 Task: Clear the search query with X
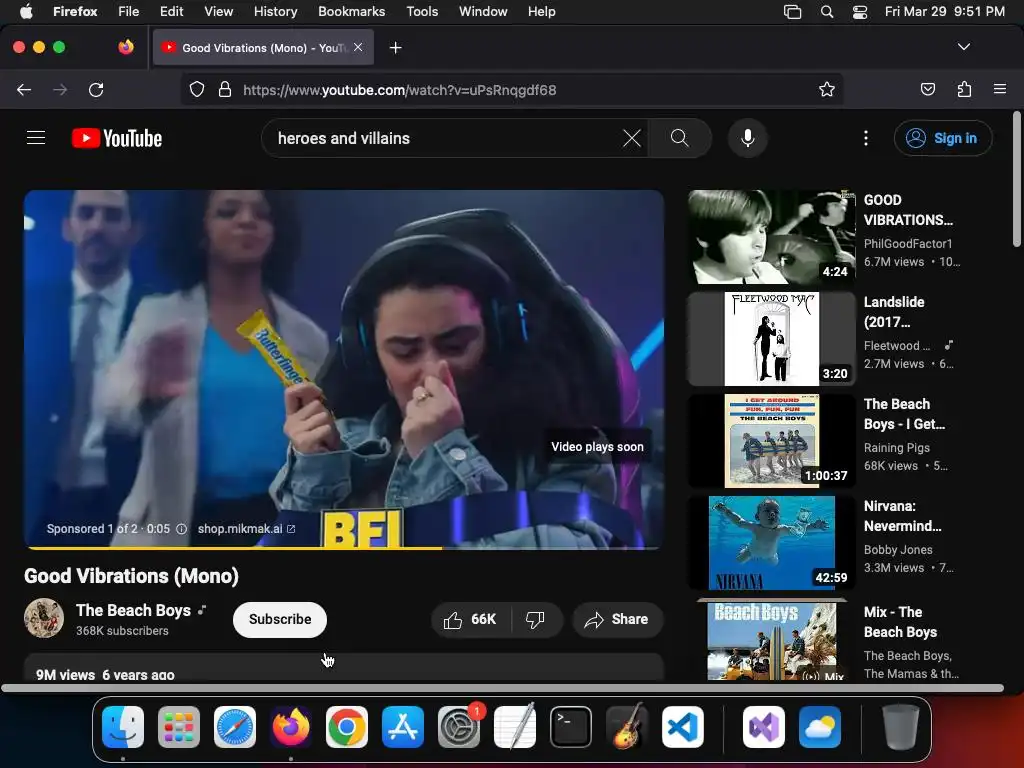[x=632, y=138]
